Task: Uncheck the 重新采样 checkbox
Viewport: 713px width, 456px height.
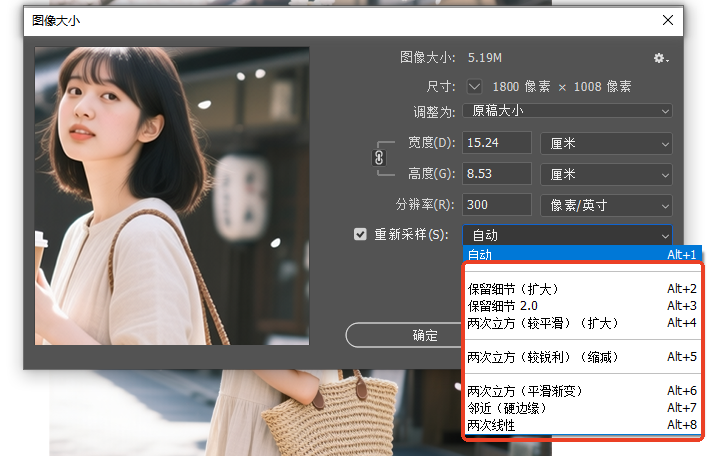Action: [x=360, y=235]
